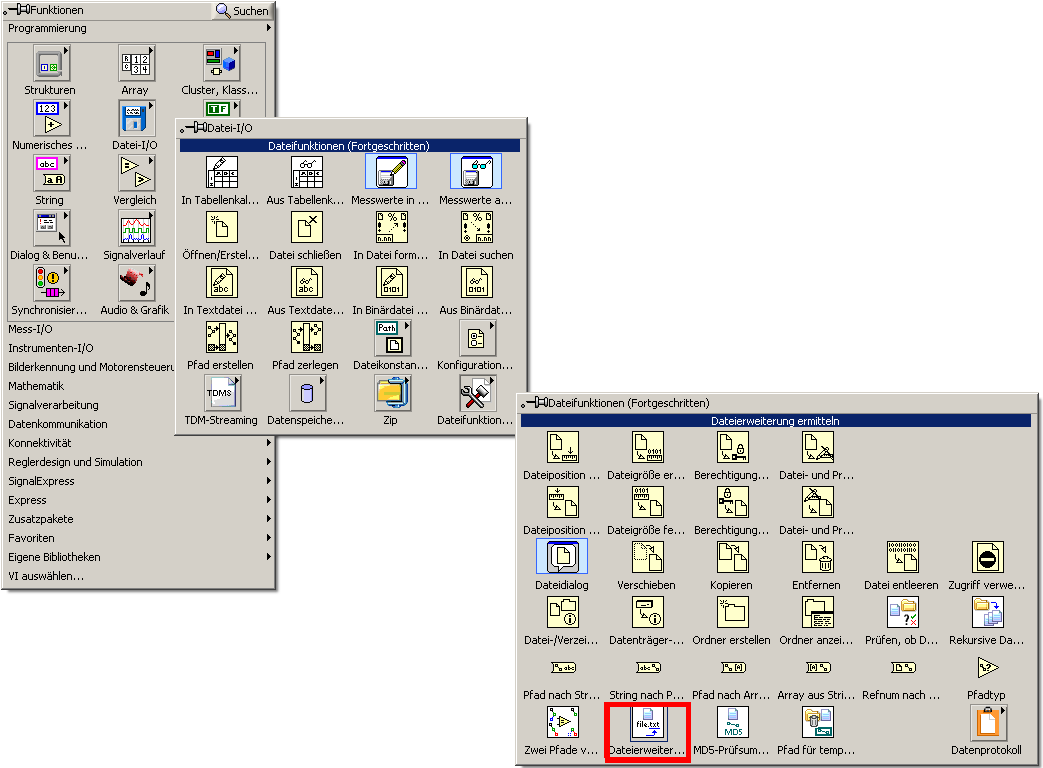
Task: Pin the Funktionen palette with the thumbtack
Action: 17,10
